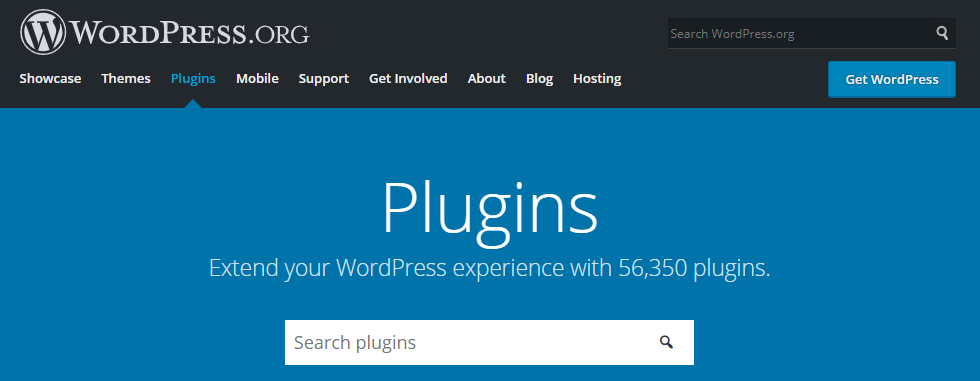The image size is (980, 381).
Task: Open the About page
Action: pyautogui.click(x=486, y=79)
